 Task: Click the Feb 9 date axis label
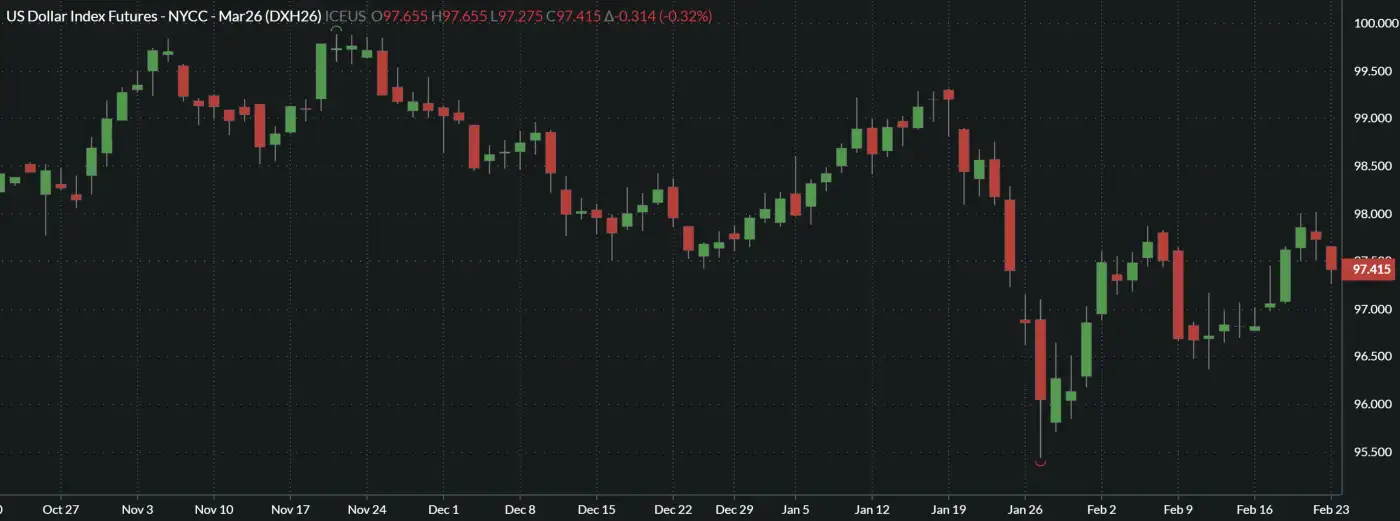(x=1177, y=509)
